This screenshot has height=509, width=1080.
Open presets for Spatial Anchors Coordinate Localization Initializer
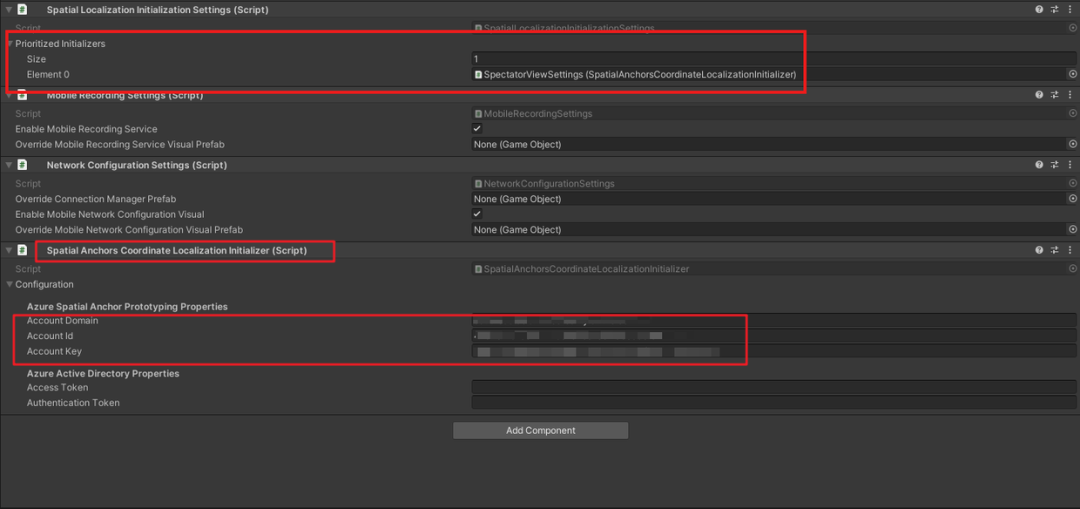[x=1055, y=251]
